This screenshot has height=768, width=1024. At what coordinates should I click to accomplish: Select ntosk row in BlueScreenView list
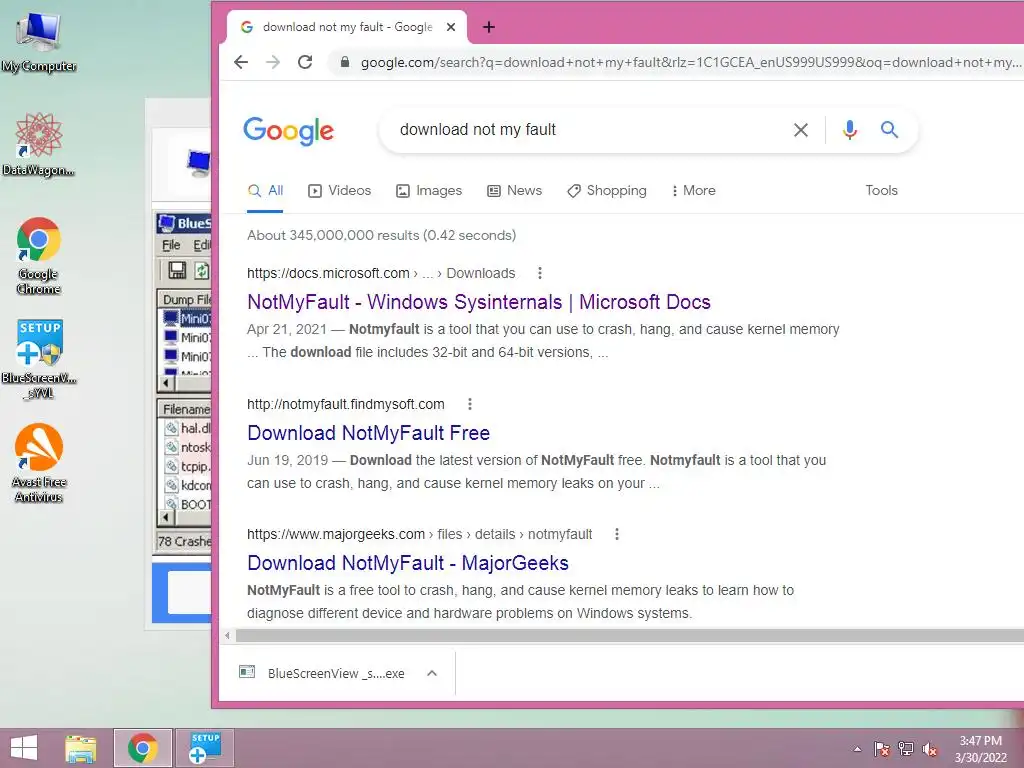tap(186, 447)
